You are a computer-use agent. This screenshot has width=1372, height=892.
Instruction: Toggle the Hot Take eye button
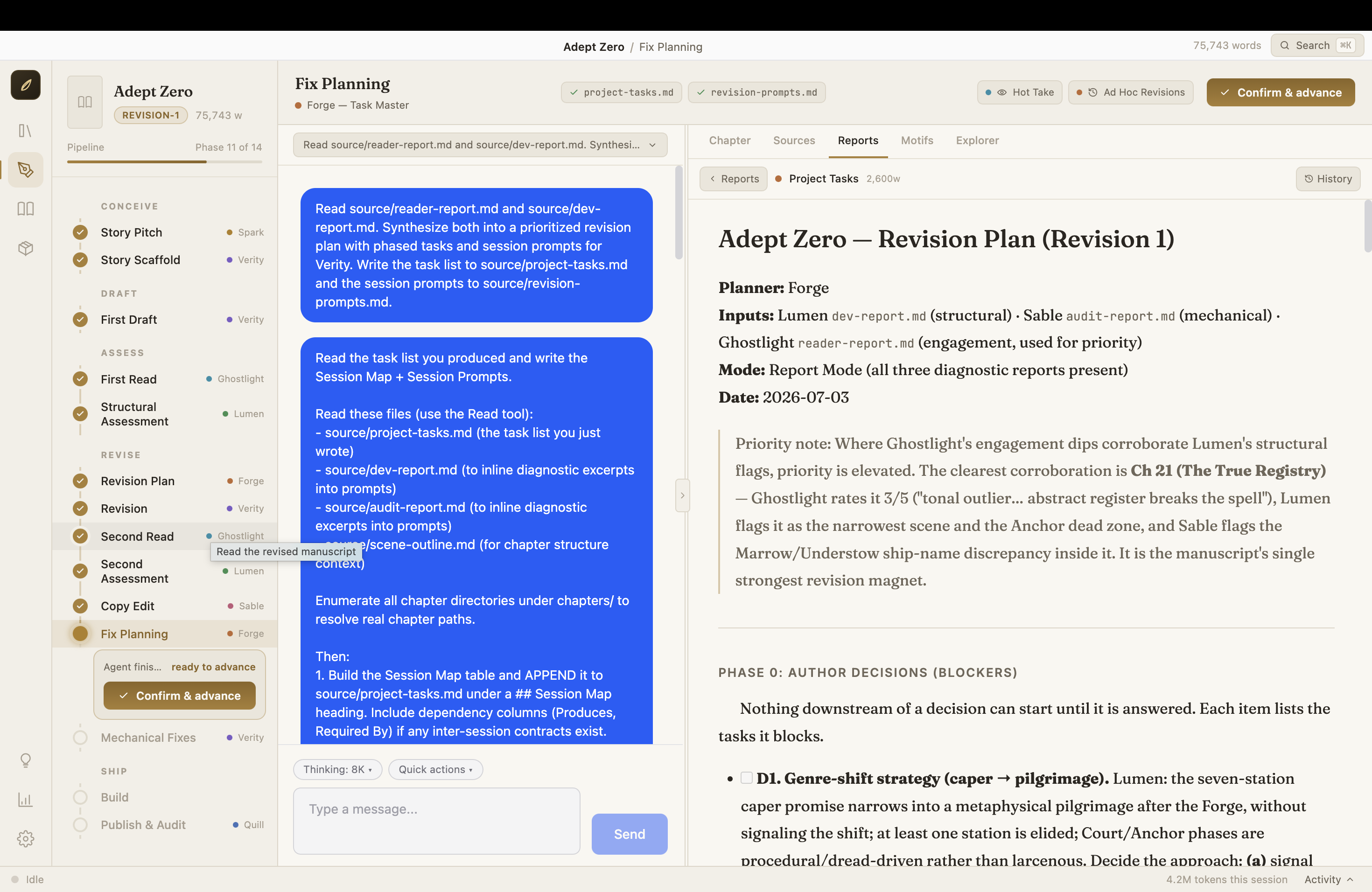(x=1019, y=92)
